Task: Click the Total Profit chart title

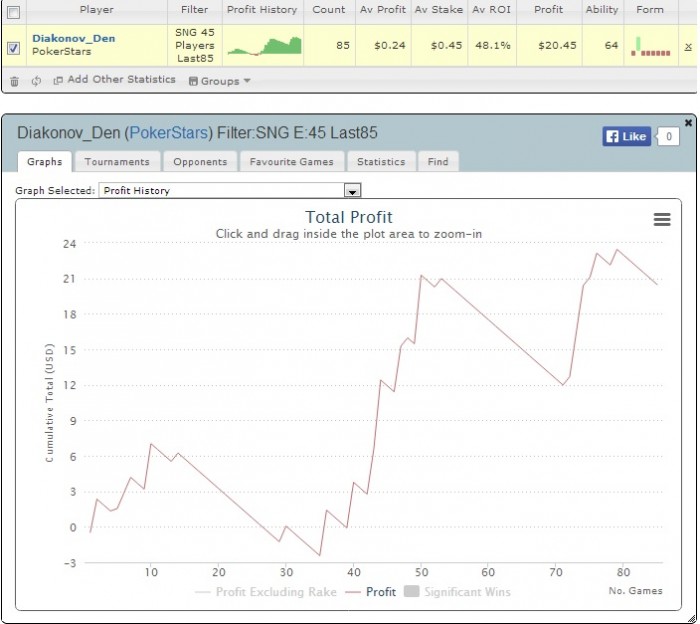Action: pyautogui.click(x=349, y=217)
